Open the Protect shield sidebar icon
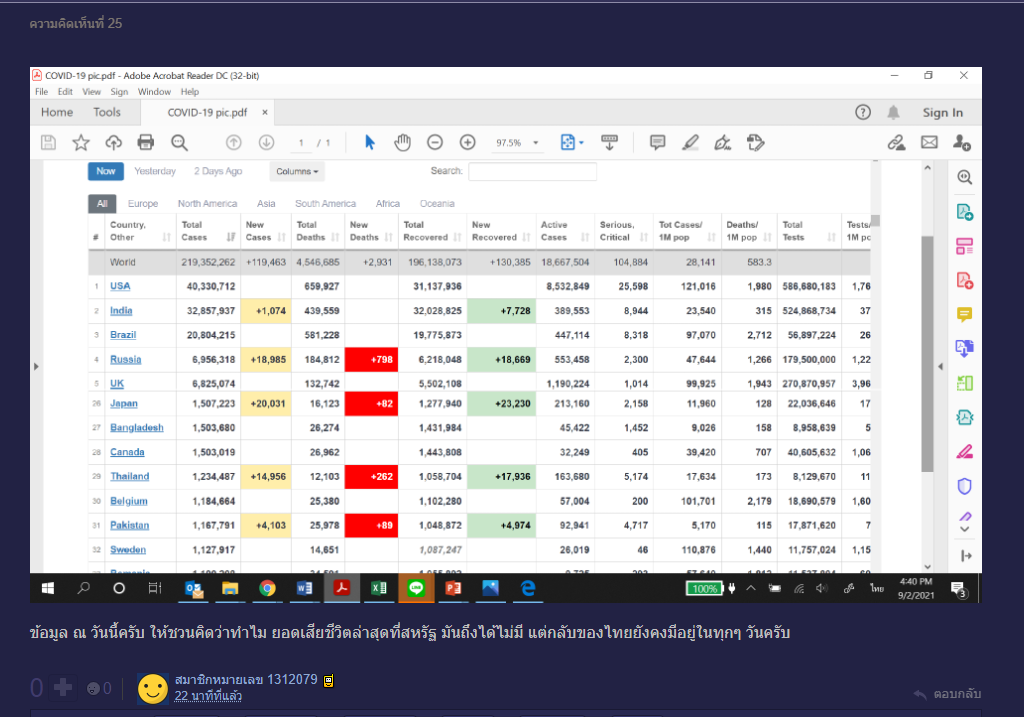The width and height of the screenshot is (1024, 717). pos(965,486)
